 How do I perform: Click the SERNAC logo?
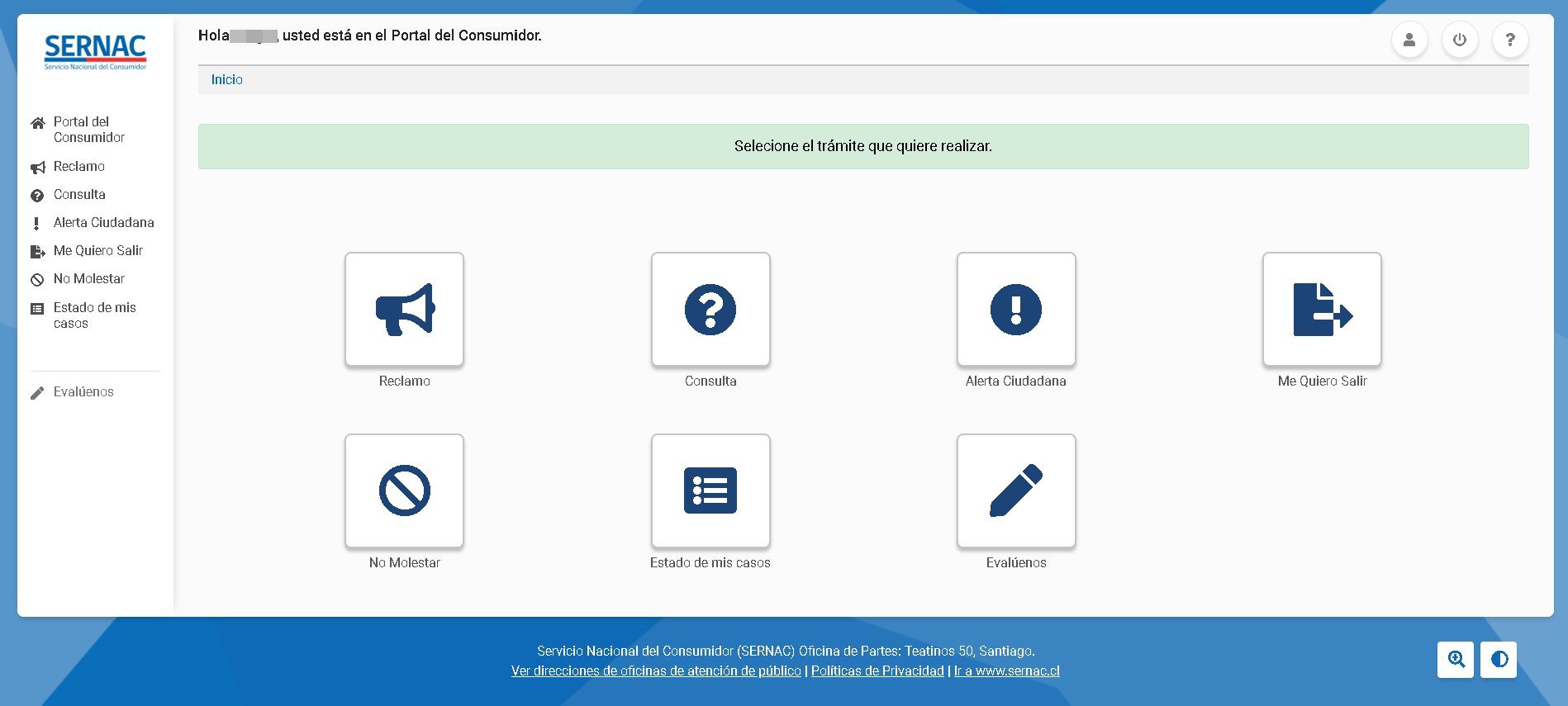click(95, 52)
